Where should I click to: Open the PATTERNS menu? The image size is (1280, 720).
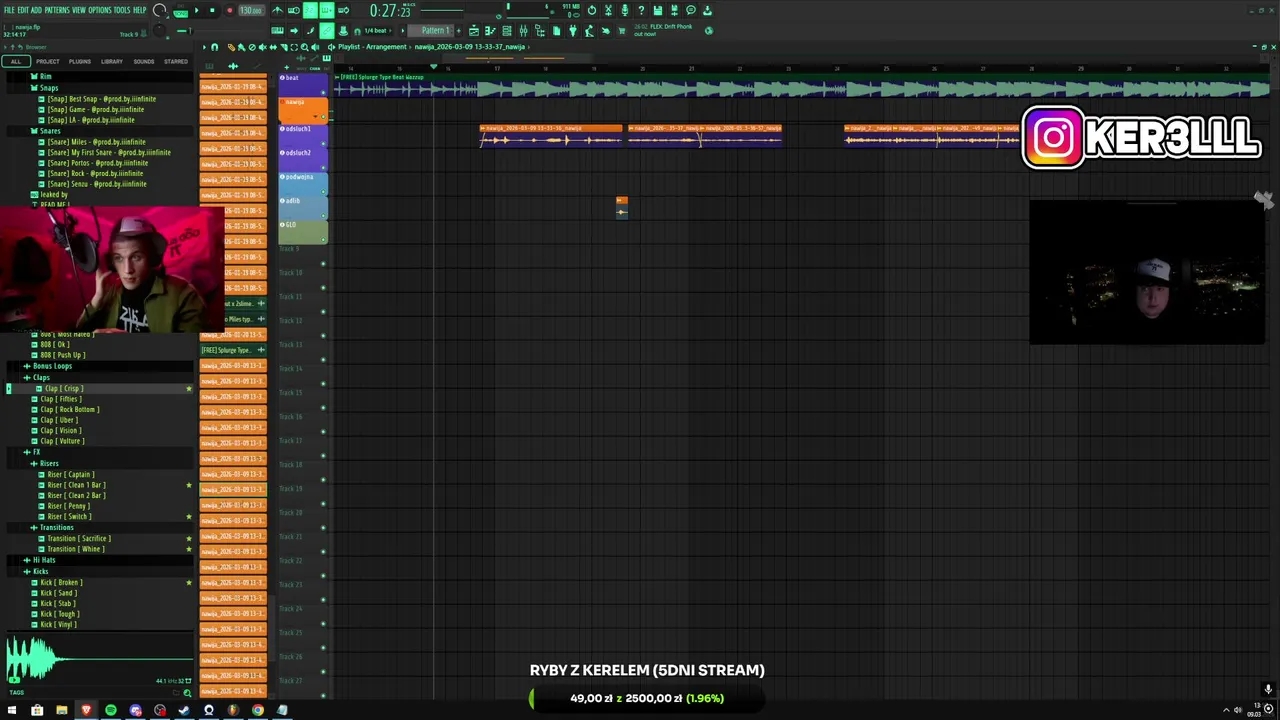[57, 10]
